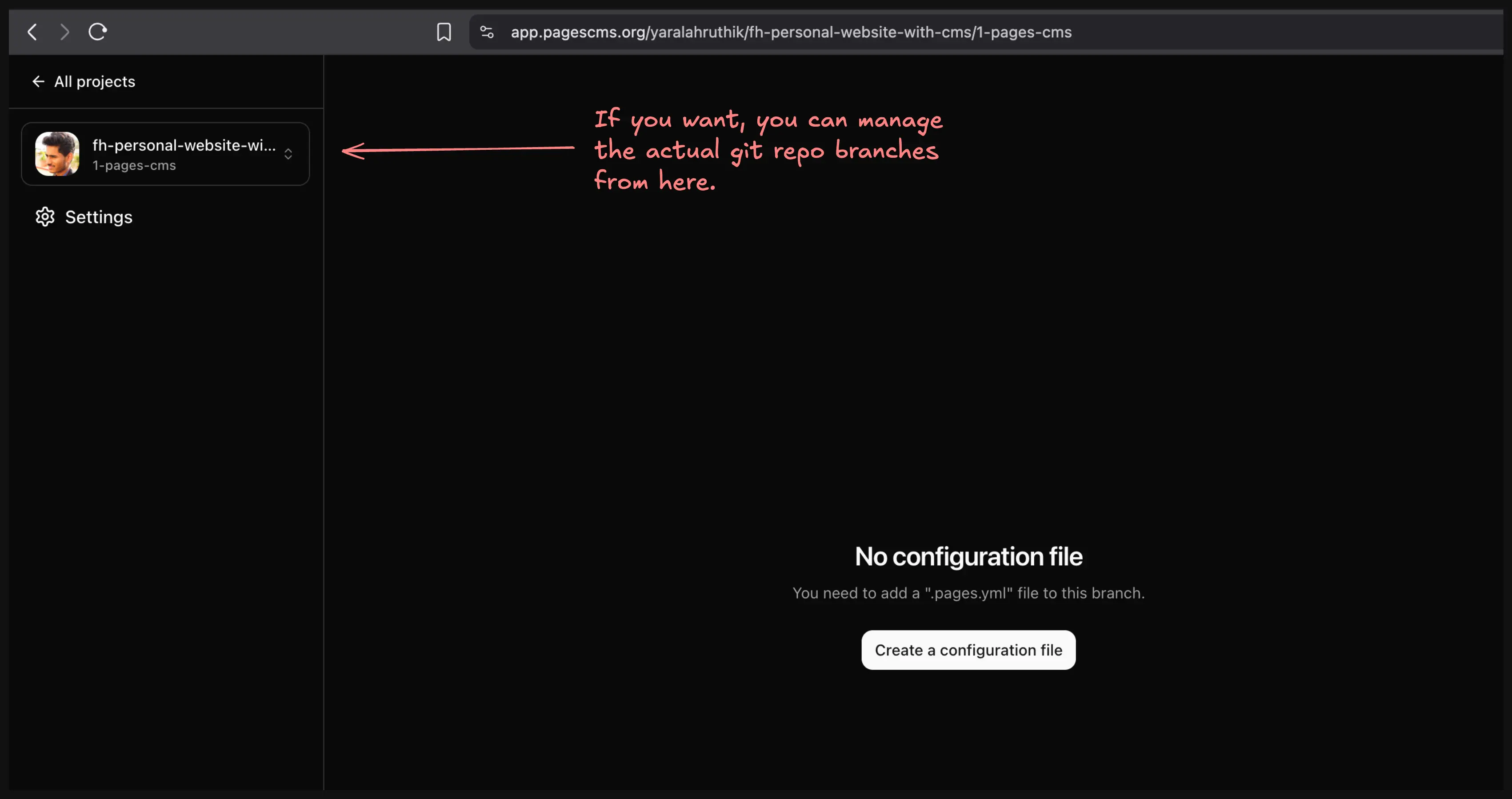Click the browser reload icon

pos(97,32)
